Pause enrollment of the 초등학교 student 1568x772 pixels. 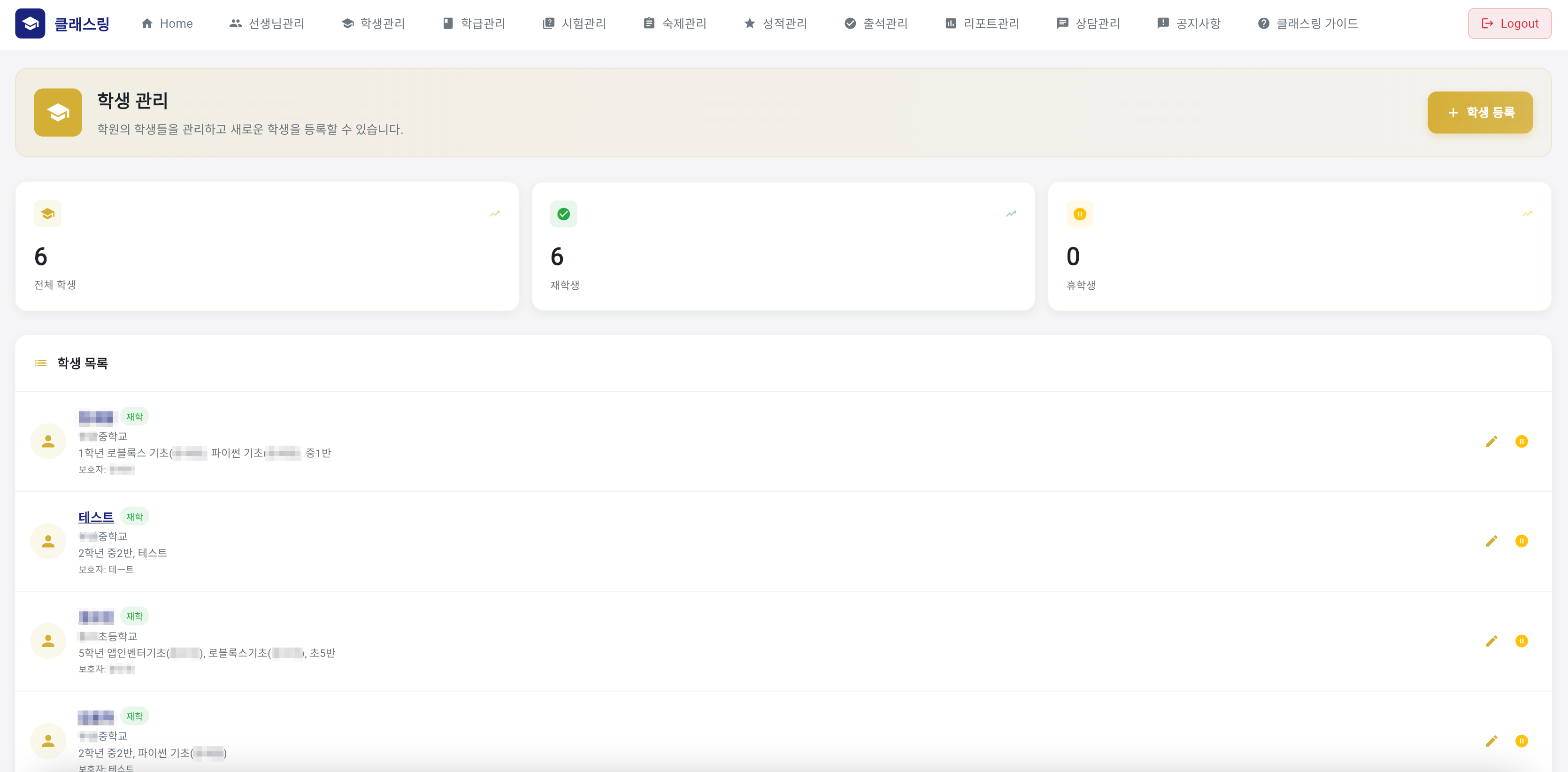click(1521, 641)
